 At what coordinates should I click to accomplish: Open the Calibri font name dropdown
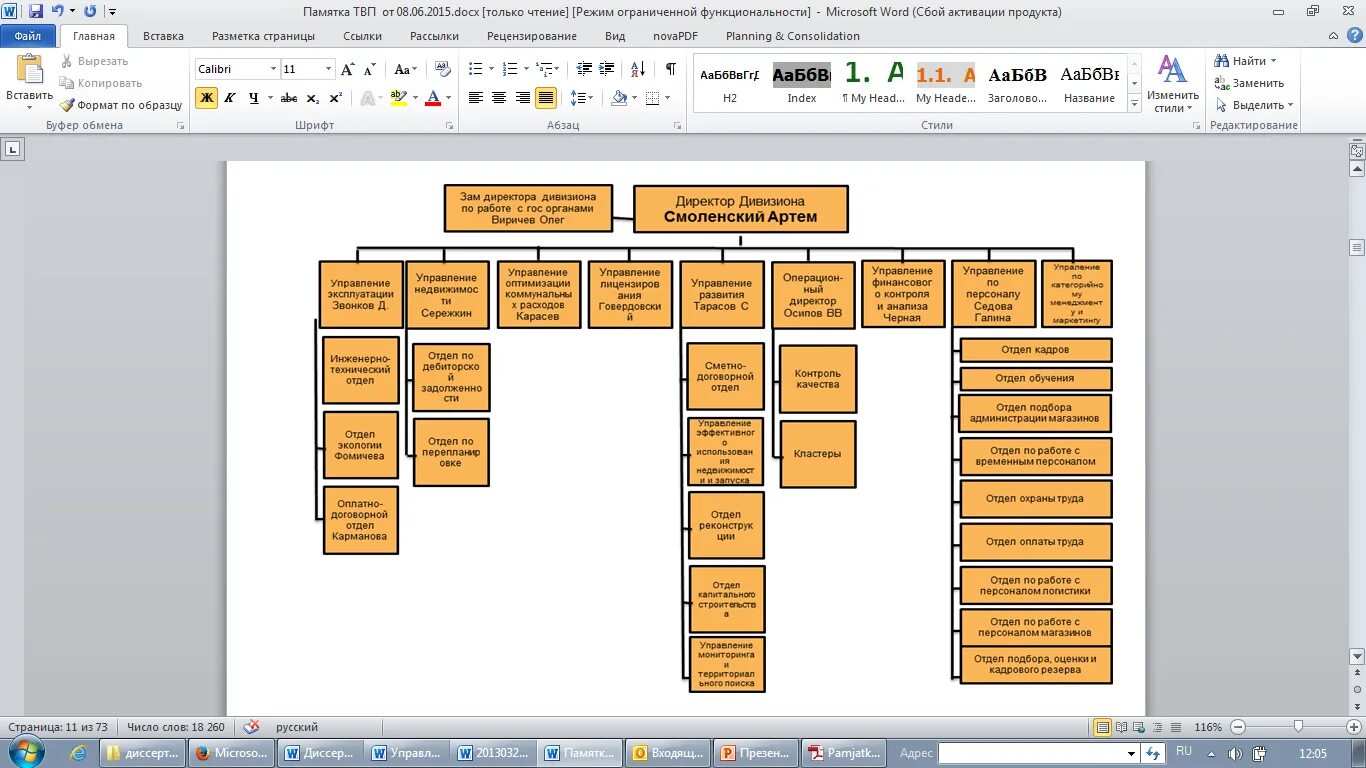point(273,69)
